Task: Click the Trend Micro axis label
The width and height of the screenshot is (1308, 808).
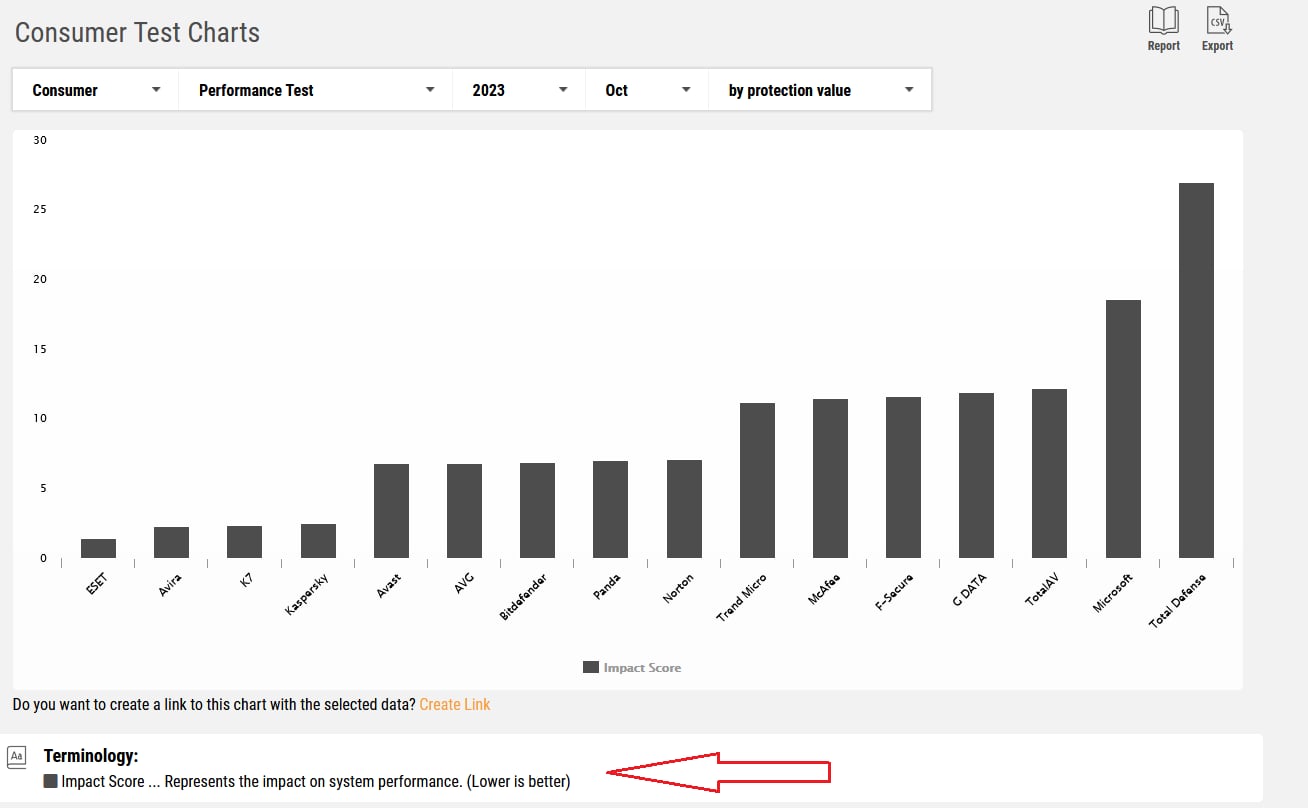Action: point(741,597)
